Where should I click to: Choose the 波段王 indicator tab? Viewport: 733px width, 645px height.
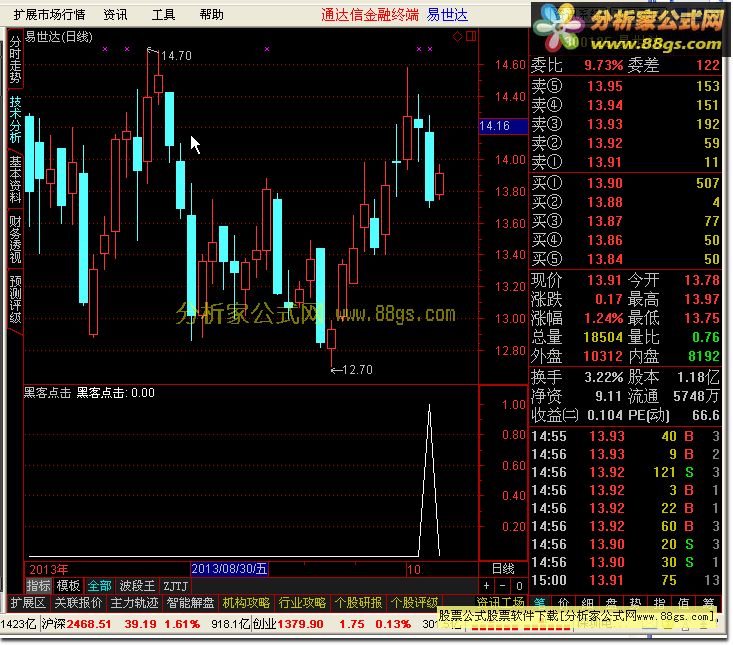(x=137, y=586)
